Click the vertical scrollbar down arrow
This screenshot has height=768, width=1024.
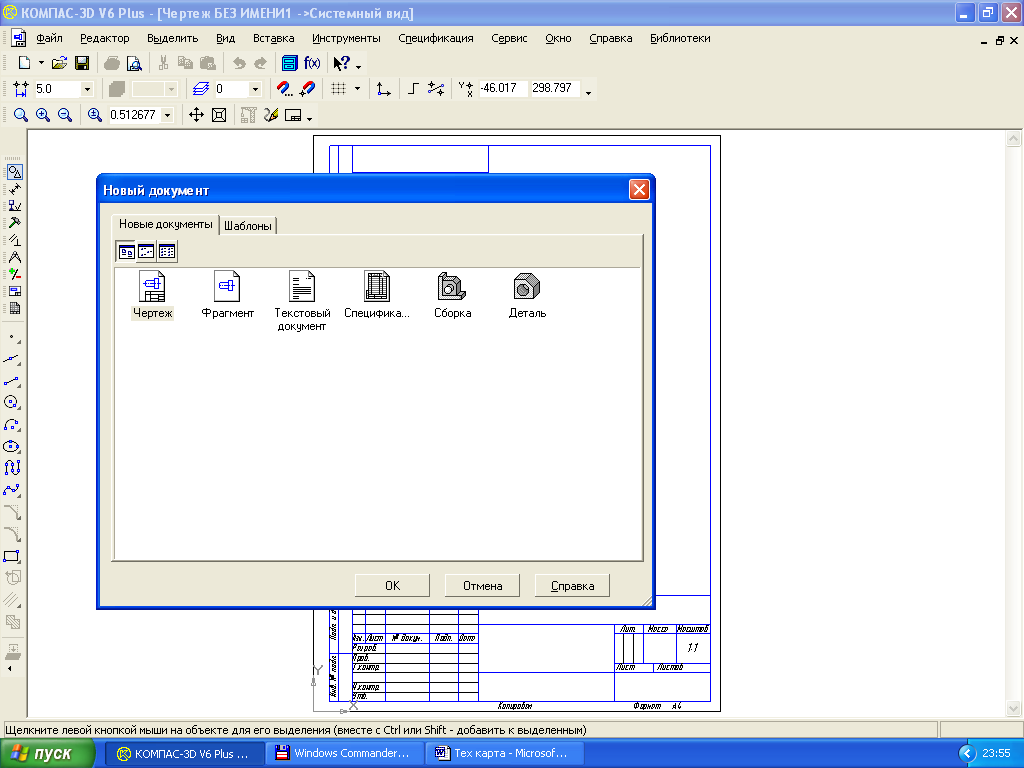tap(1014, 708)
